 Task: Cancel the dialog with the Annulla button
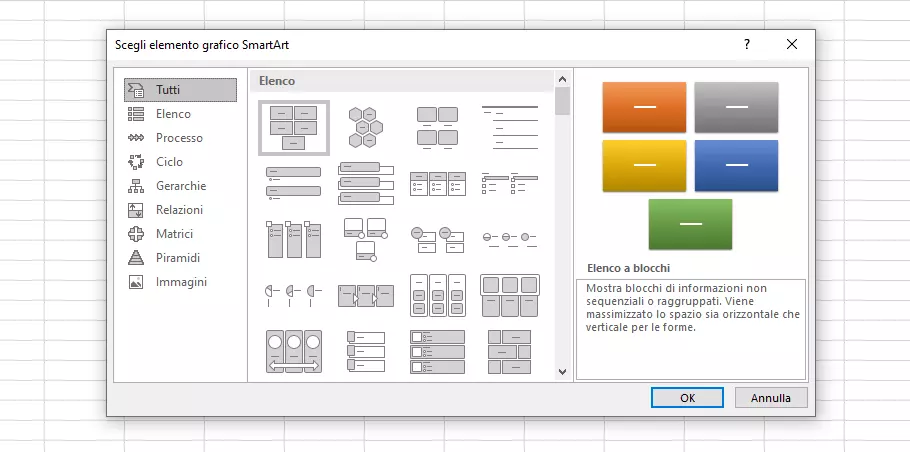point(771,398)
